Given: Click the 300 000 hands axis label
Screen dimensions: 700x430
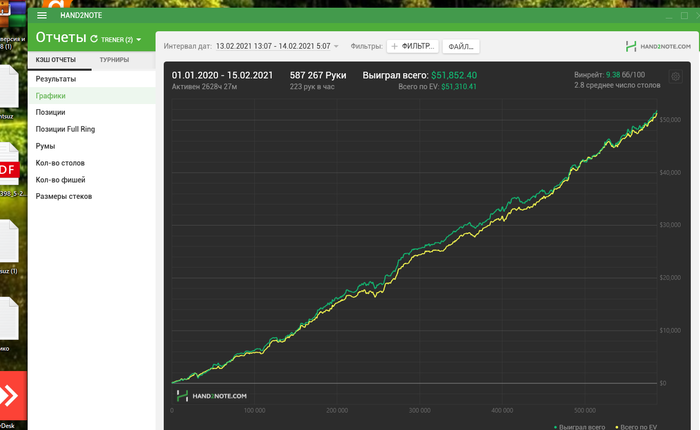Looking at the screenshot, I should click(420, 410).
